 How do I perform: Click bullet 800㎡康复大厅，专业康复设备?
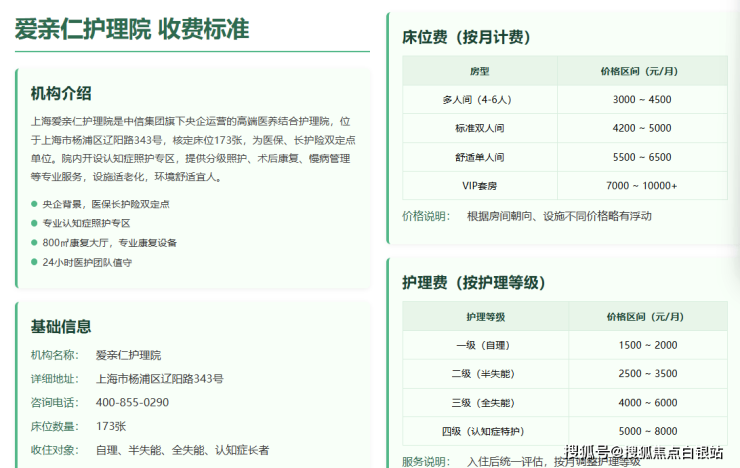(x=109, y=243)
